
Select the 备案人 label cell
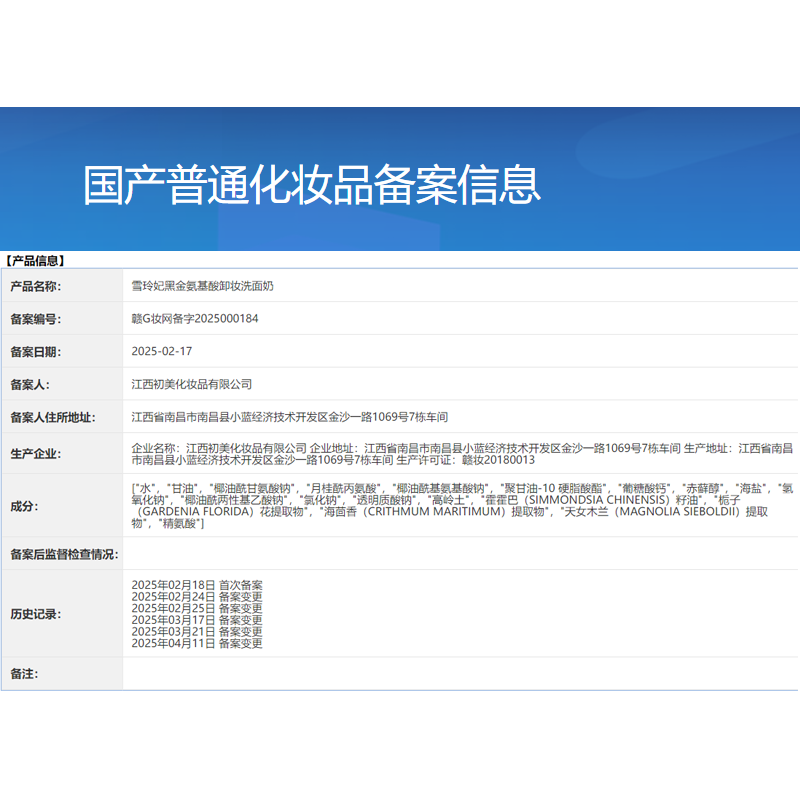(28, 385)
